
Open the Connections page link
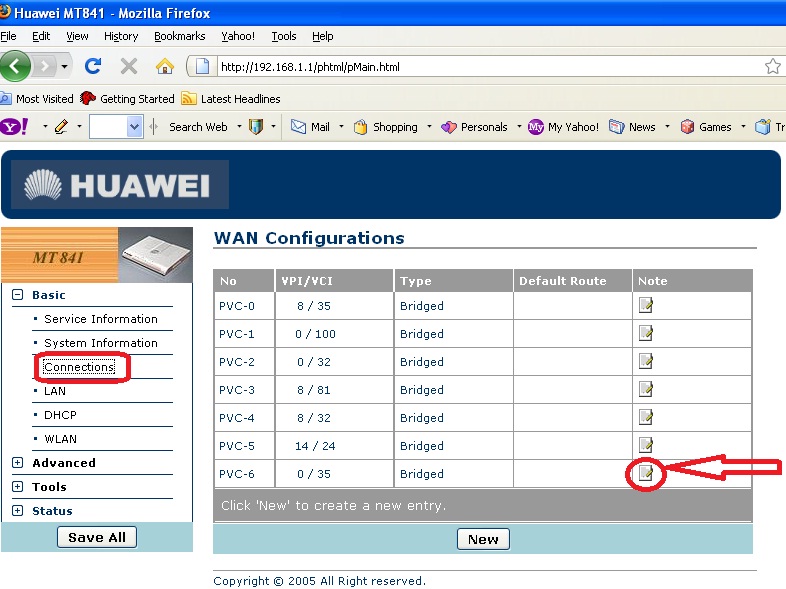coord(79,367)
